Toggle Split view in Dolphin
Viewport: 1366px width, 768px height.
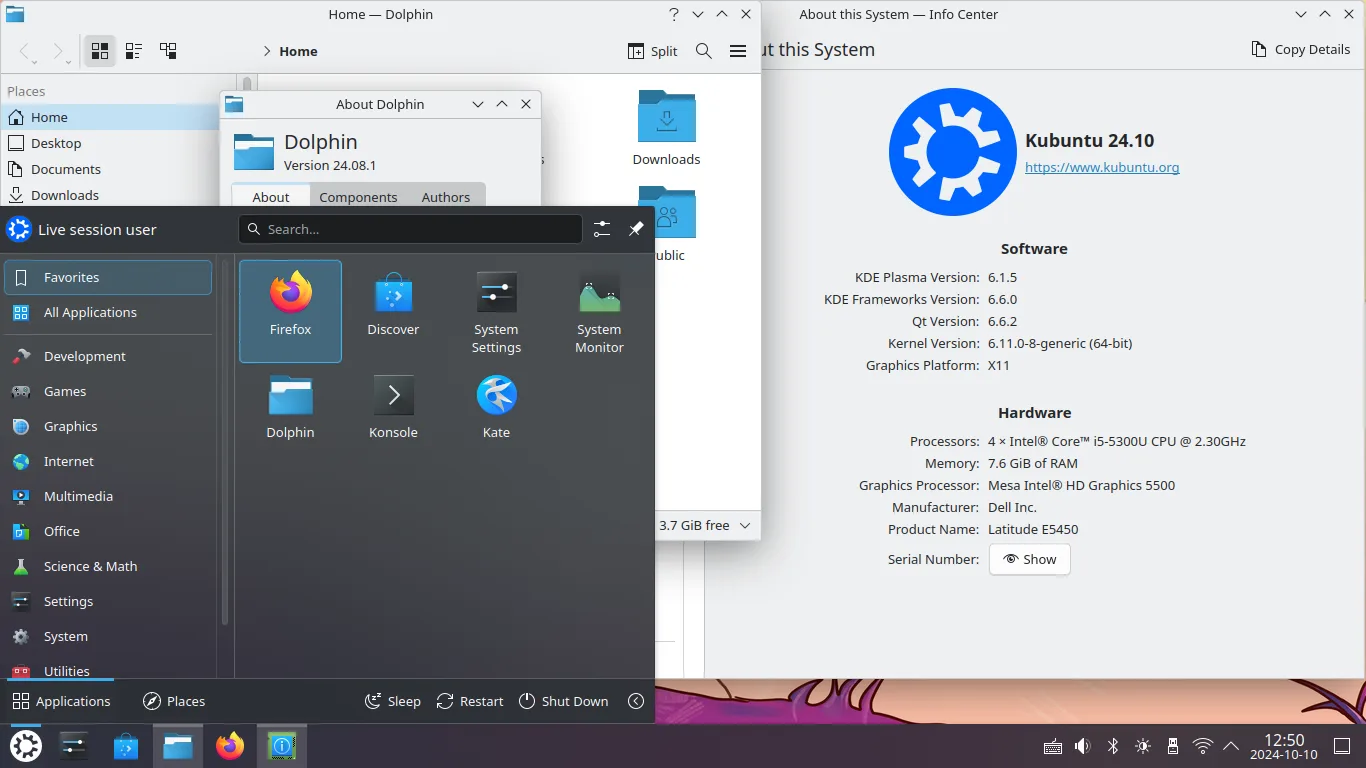point(652,51)
